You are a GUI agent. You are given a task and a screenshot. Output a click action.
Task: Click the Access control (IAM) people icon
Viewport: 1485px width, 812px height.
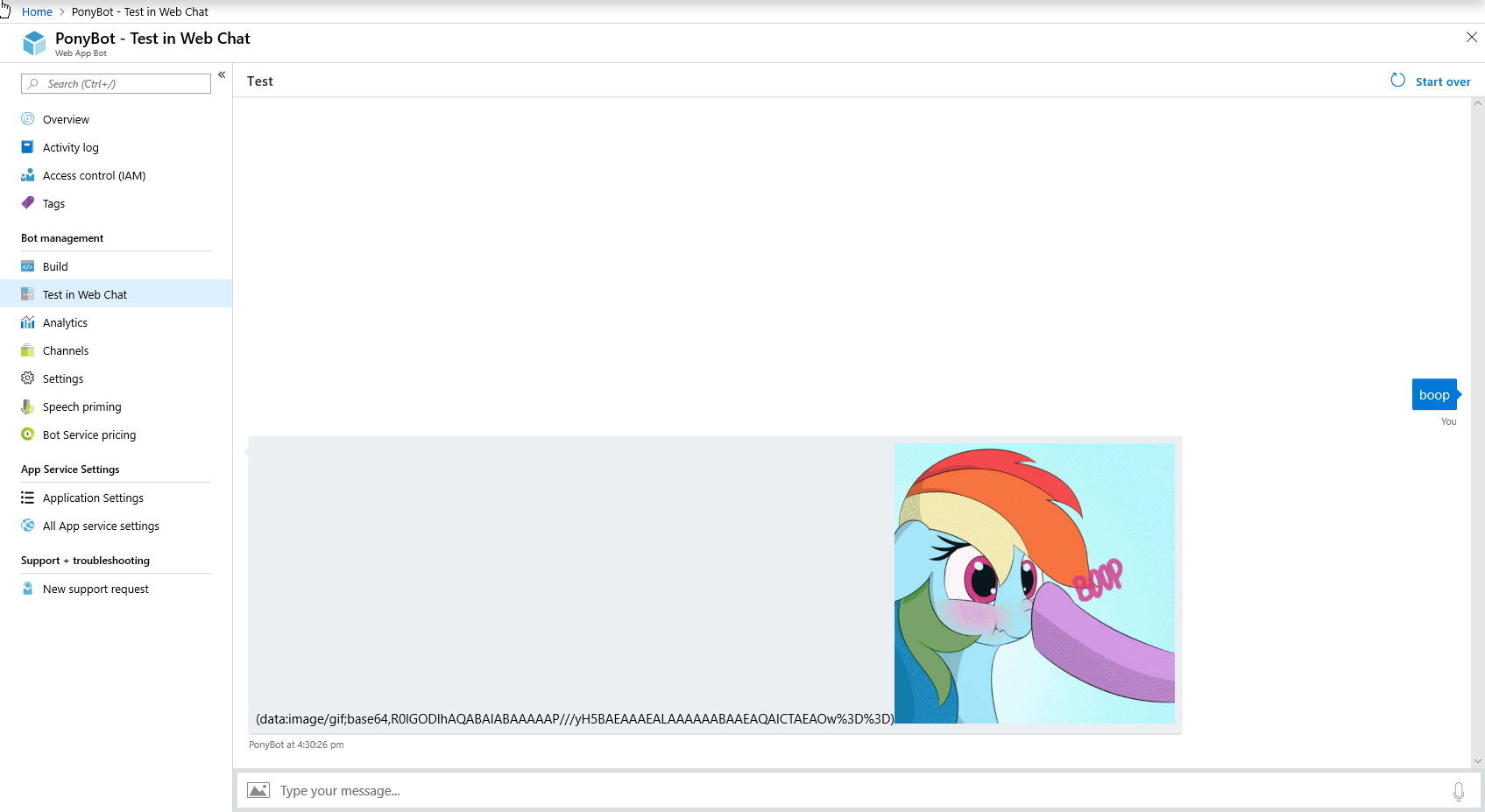(28, 175)
